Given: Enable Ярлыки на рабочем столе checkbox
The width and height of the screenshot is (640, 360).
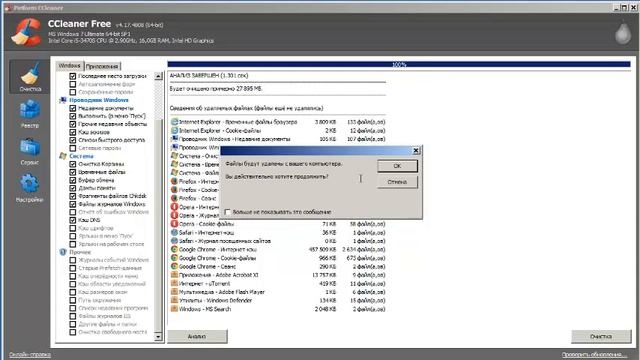Looking at the screenshot, I should point(73,244).
